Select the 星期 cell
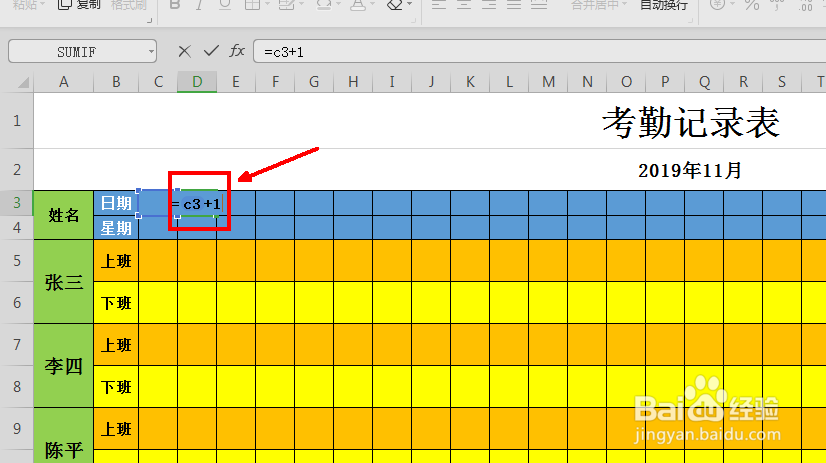The width and height of the screenshot is (826, 463). [x=116, y=228]
